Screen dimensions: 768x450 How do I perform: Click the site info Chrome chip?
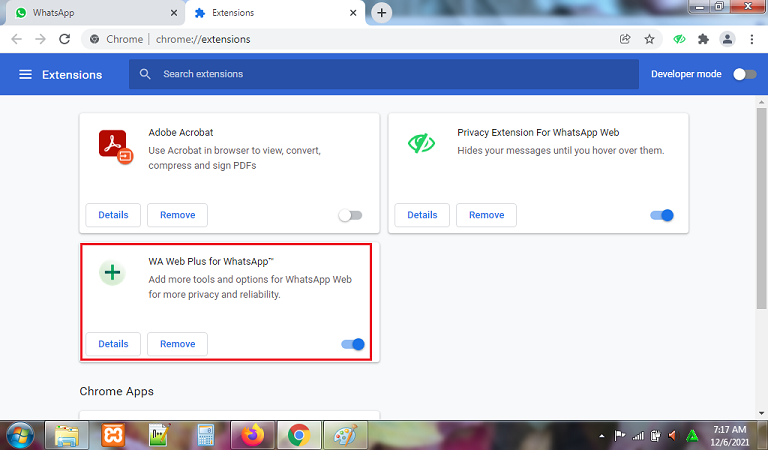[x=117, y=39]
